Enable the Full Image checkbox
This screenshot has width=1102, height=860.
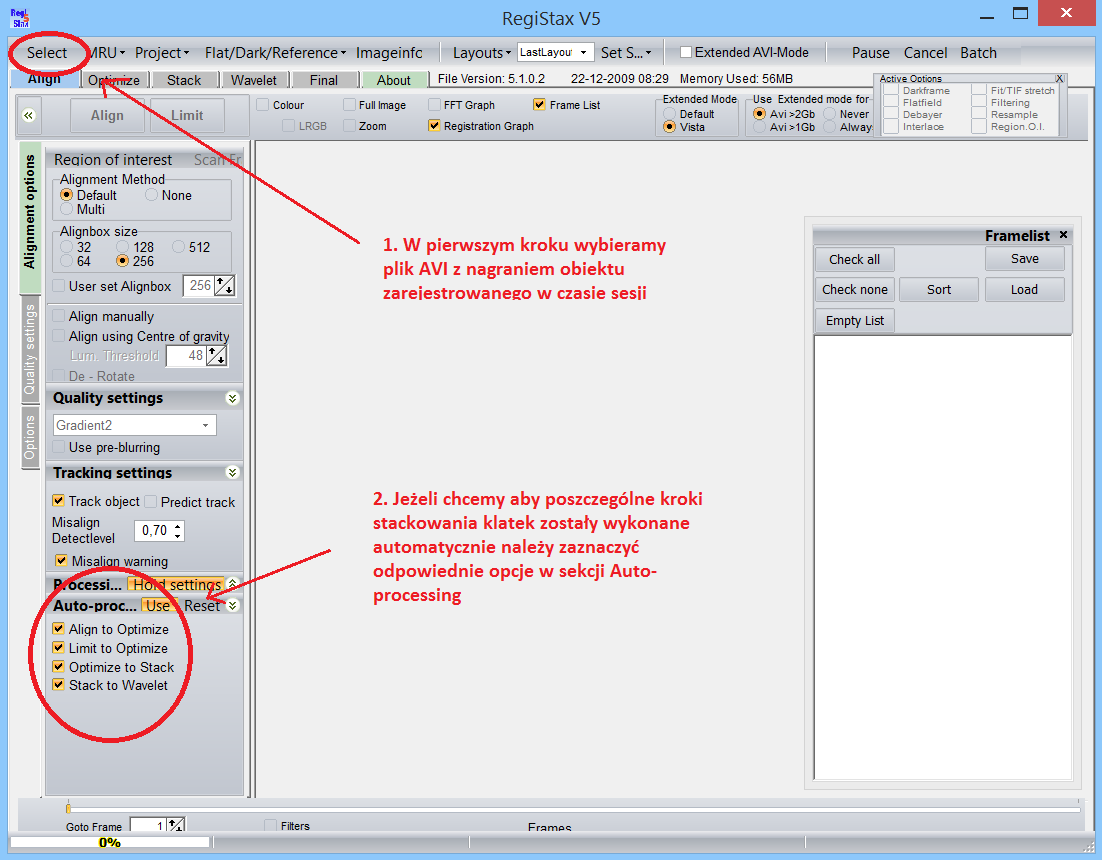pyautogui.click(x=349, y=105)
